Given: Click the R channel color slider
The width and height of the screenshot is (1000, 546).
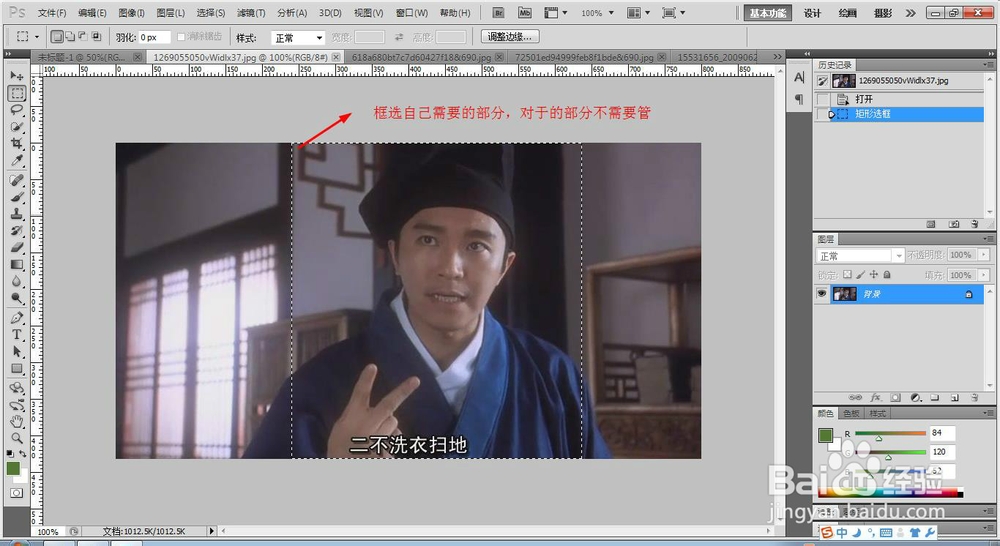Looking at the screenshot, I should coord(890,433).
